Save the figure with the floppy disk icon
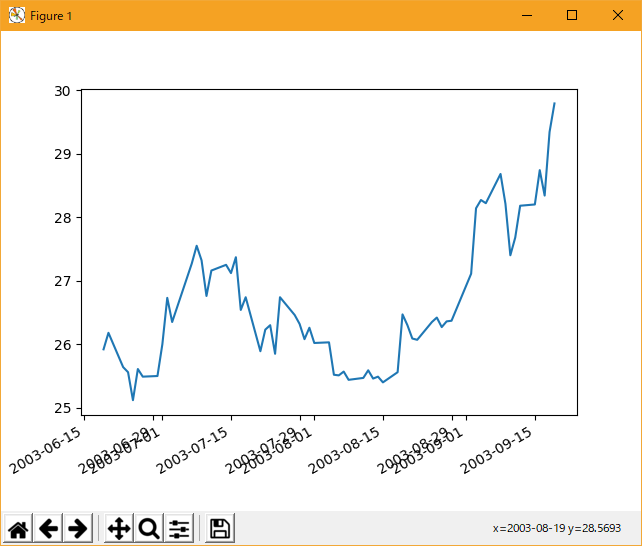Viewport: 642px width, 546px height. [x=220, y=528]
